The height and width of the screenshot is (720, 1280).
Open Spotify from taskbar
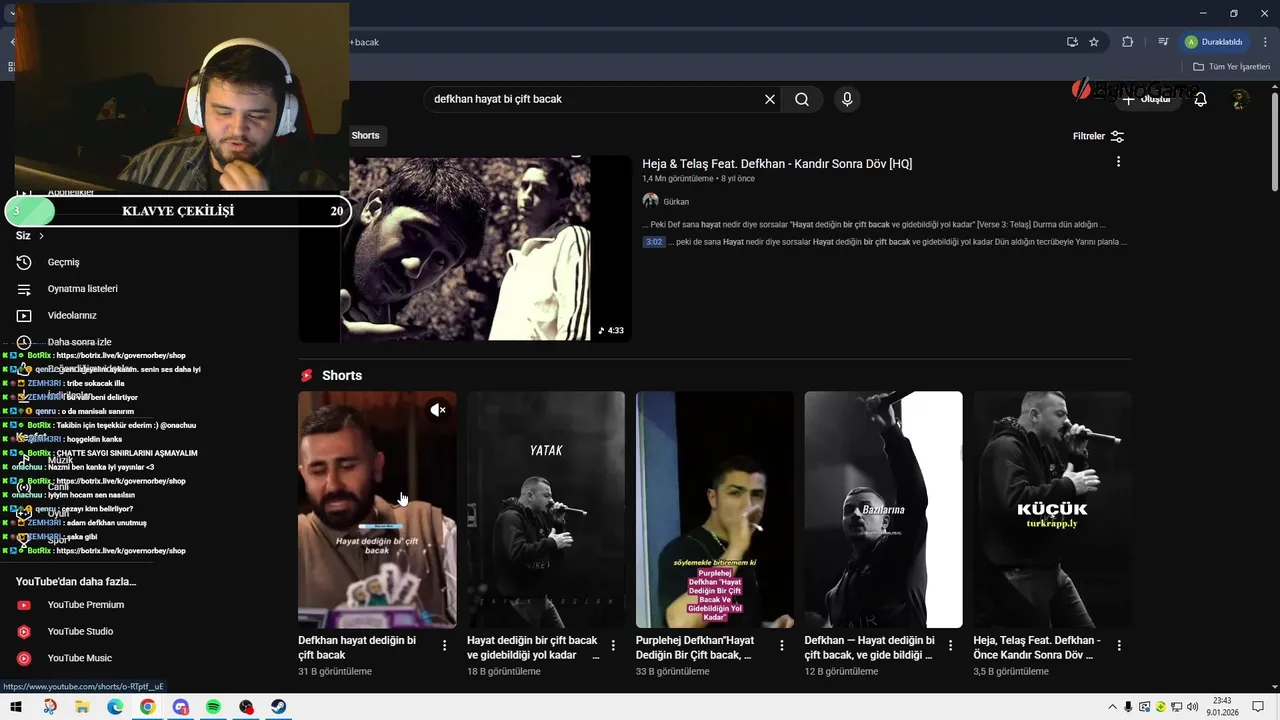point(213,707)
